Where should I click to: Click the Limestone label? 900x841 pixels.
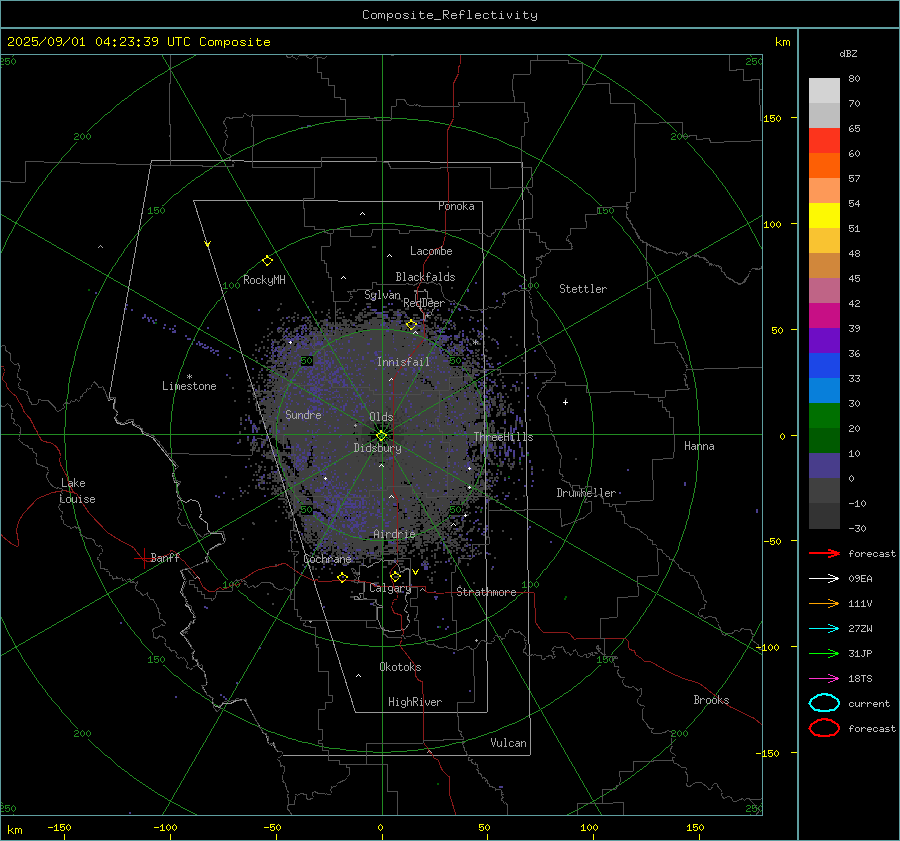189,386
